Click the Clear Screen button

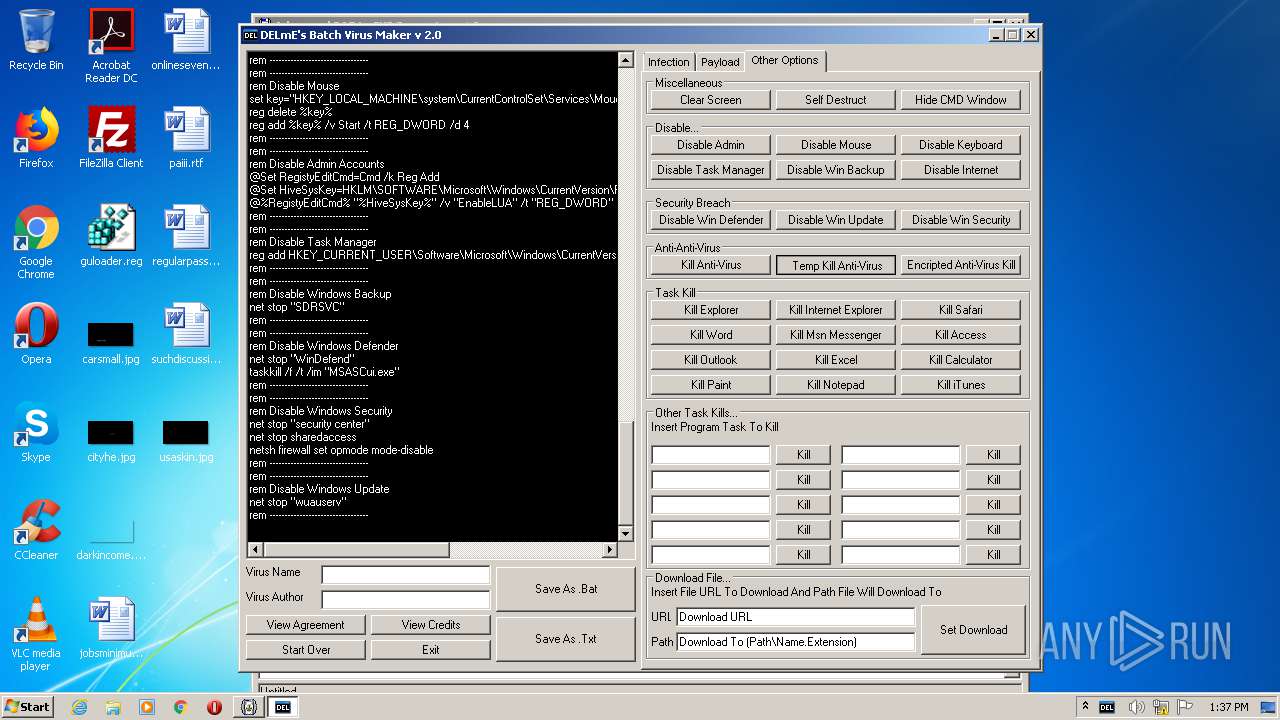coord(710,100)
